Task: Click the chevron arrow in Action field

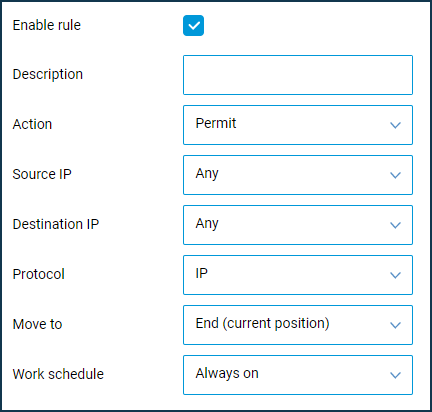Action: click(395, 125)
